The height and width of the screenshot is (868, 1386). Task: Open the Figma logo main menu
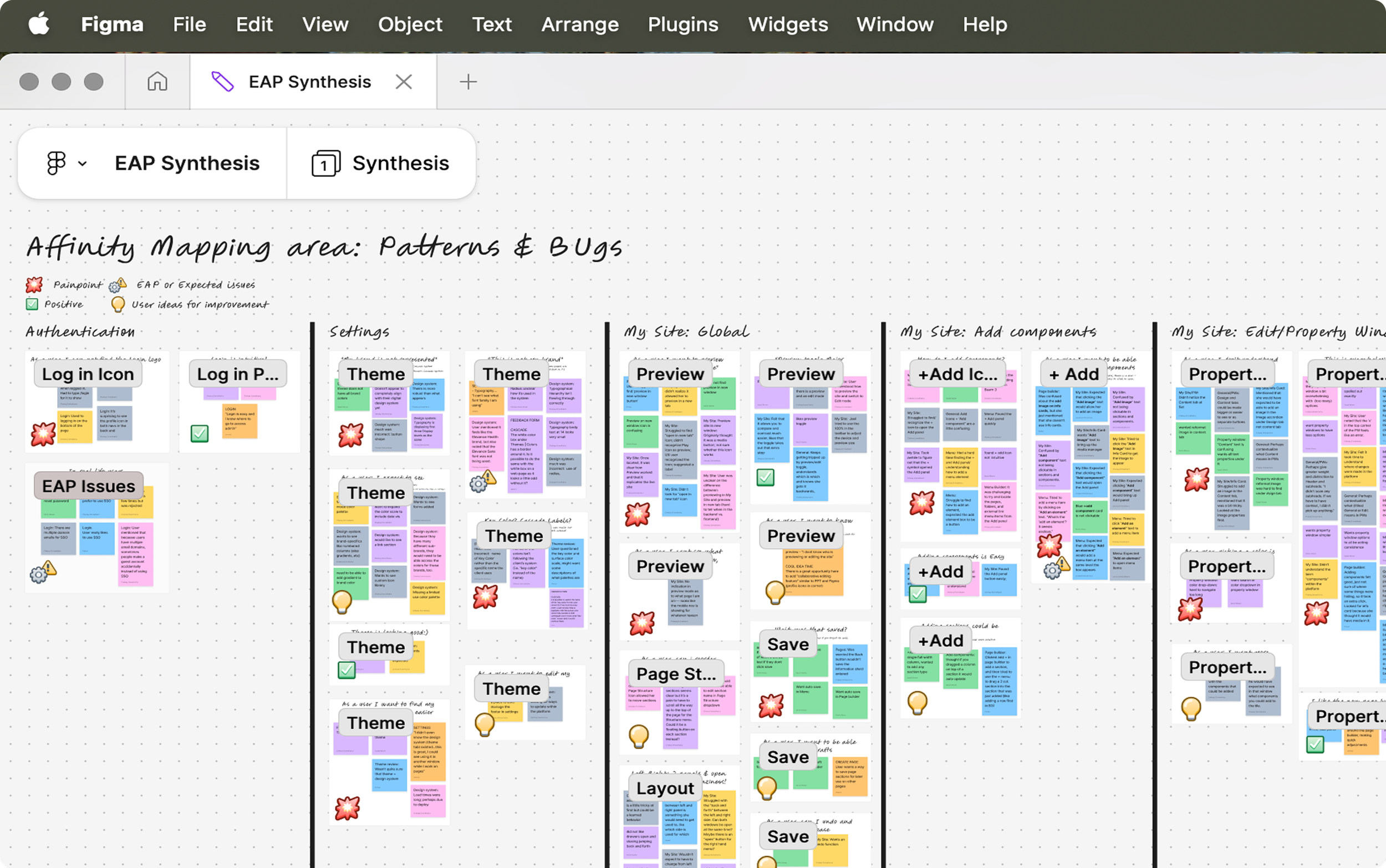(56, 163)
